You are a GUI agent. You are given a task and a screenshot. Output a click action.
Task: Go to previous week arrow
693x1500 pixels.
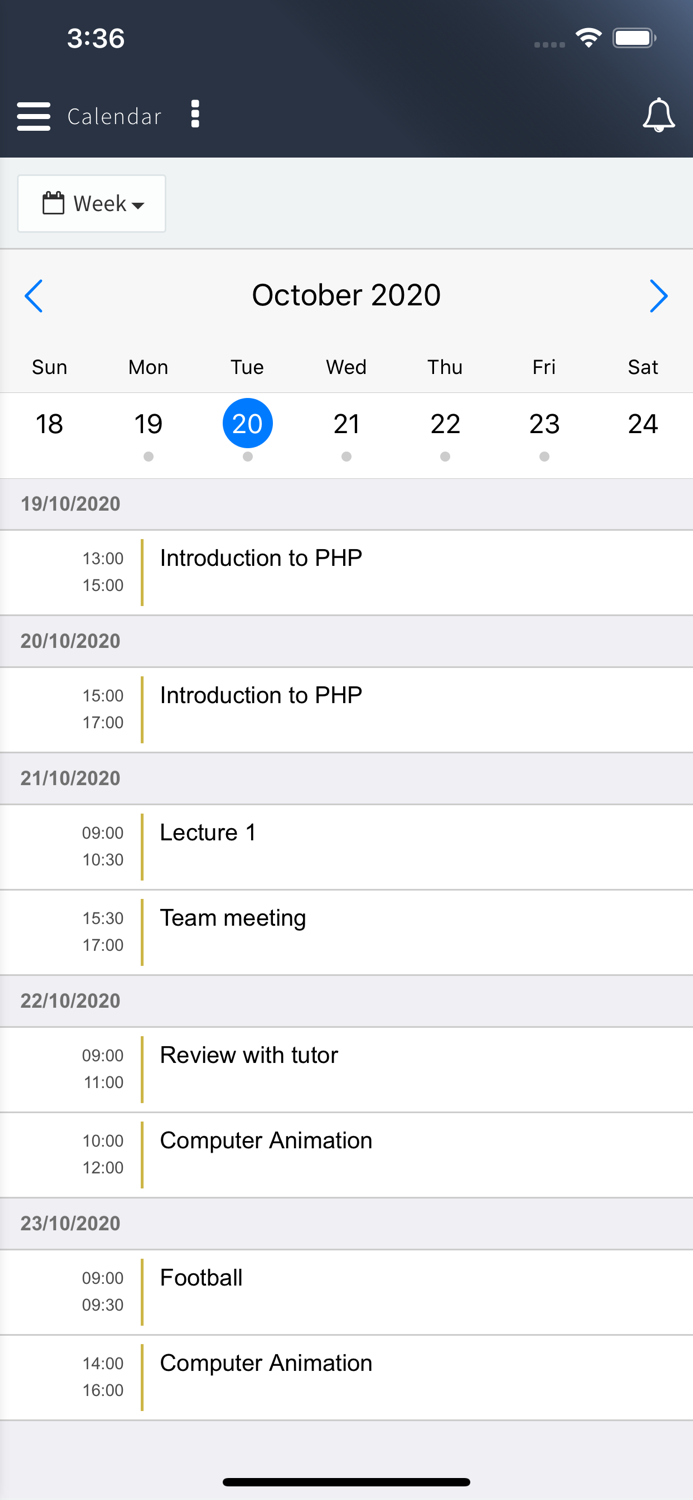click(x=34, y=296)
